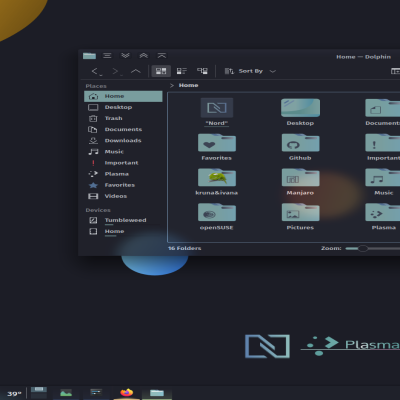Click the virtual desktop pager in taskbar
This screenshot has height=400, width=400.
pyautogui.click(x=39, y=392)
